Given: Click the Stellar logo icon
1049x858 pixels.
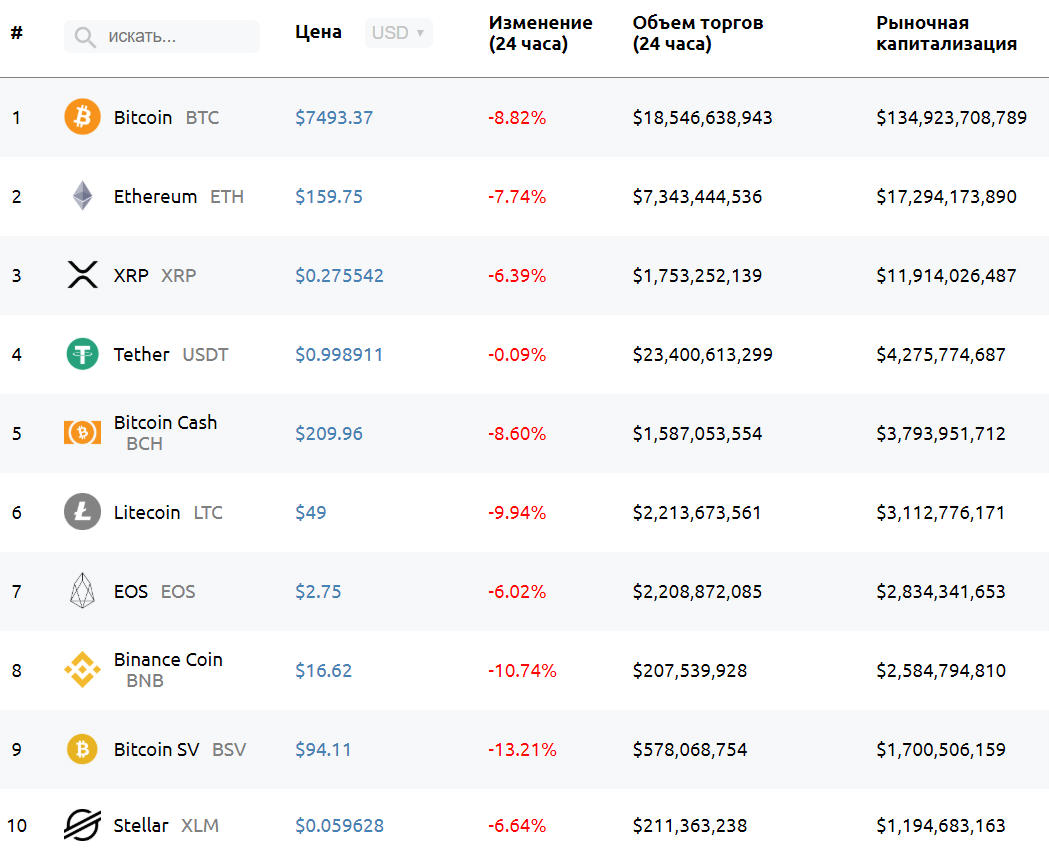Looking at the screenshot, I should coord(82,825).
